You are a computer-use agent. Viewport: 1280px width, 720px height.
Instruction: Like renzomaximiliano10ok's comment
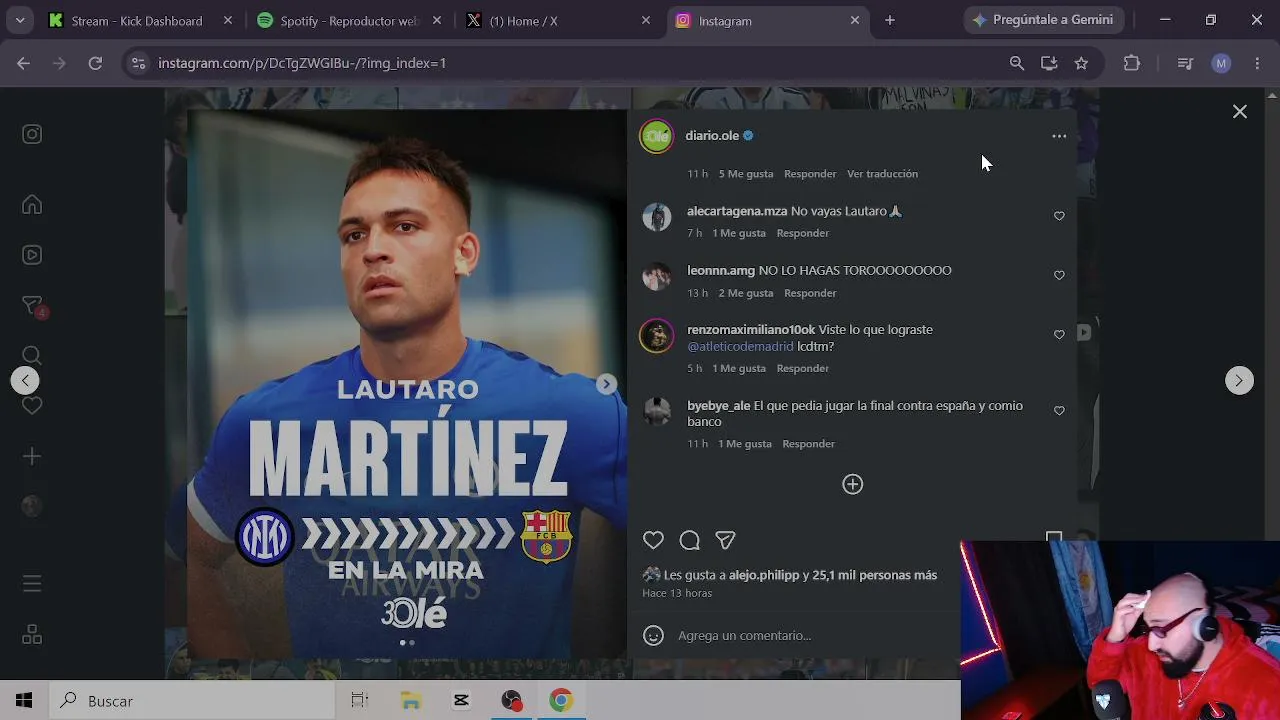(1059, 334)
